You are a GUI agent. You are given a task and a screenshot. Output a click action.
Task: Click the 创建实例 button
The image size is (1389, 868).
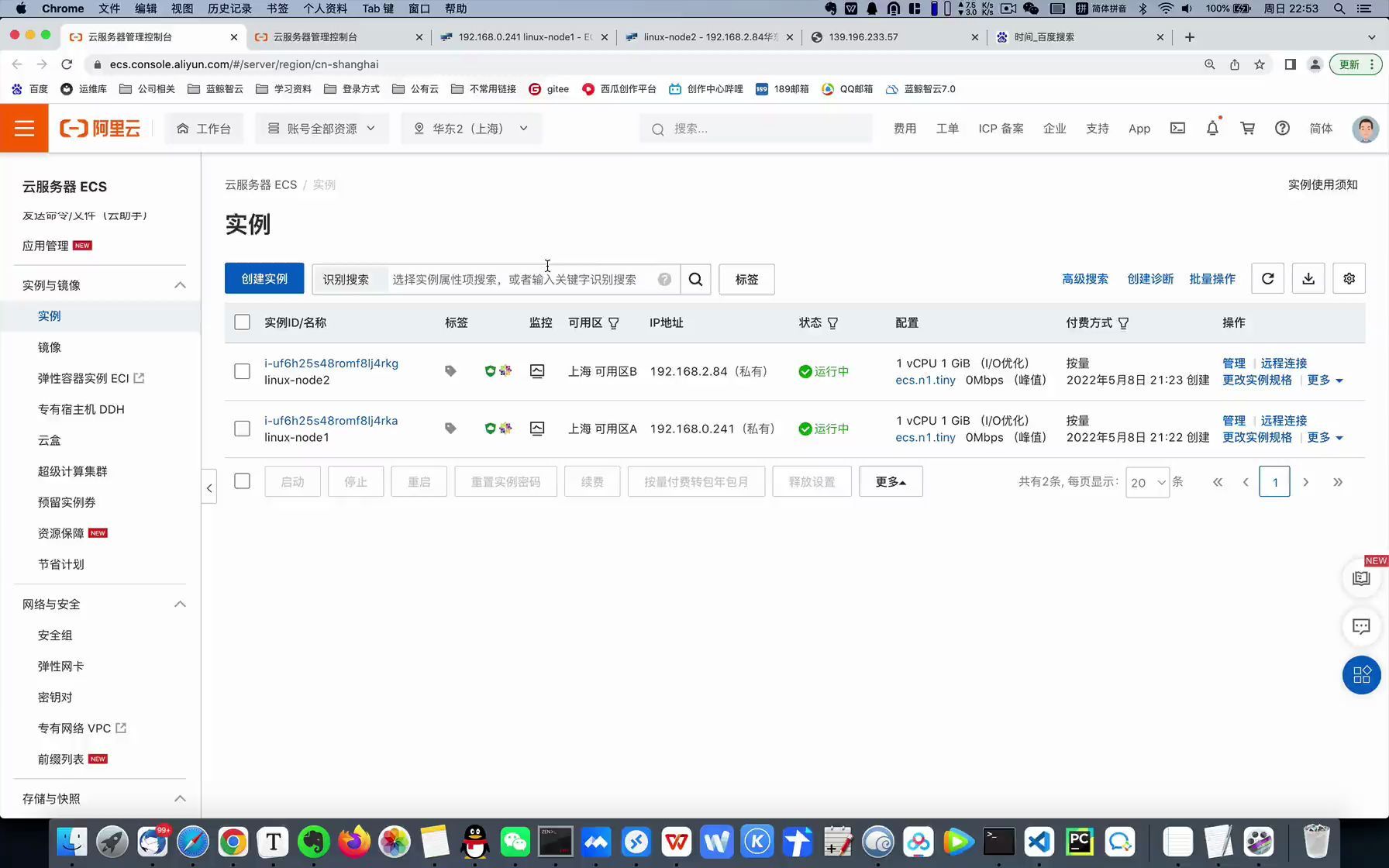264,279
